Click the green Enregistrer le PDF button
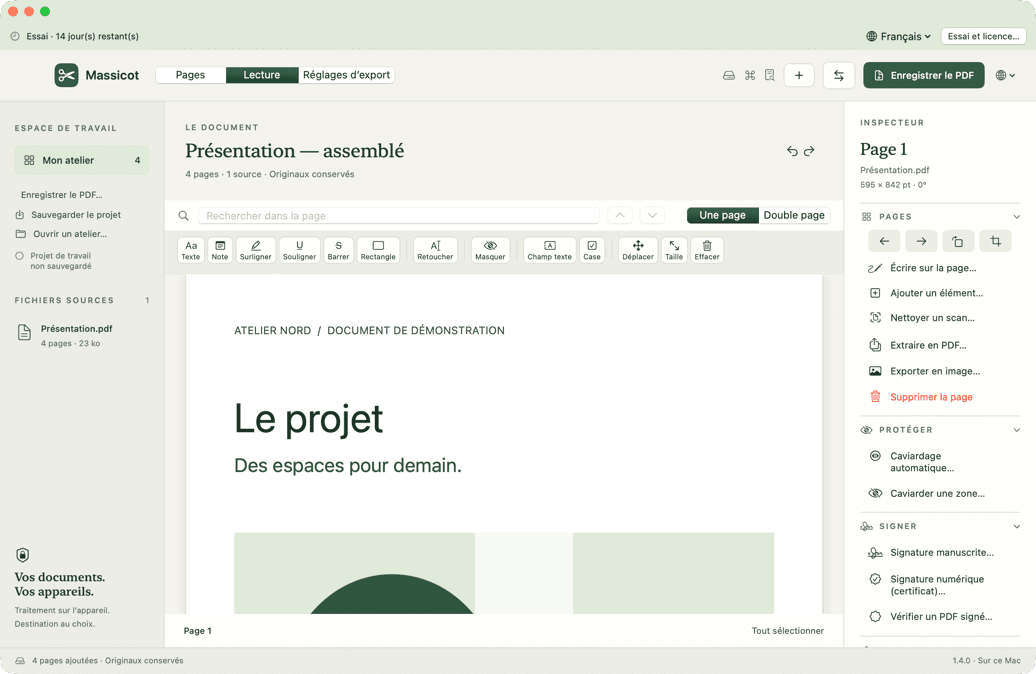The image size is (1036, 674). [x=924, y=75]
